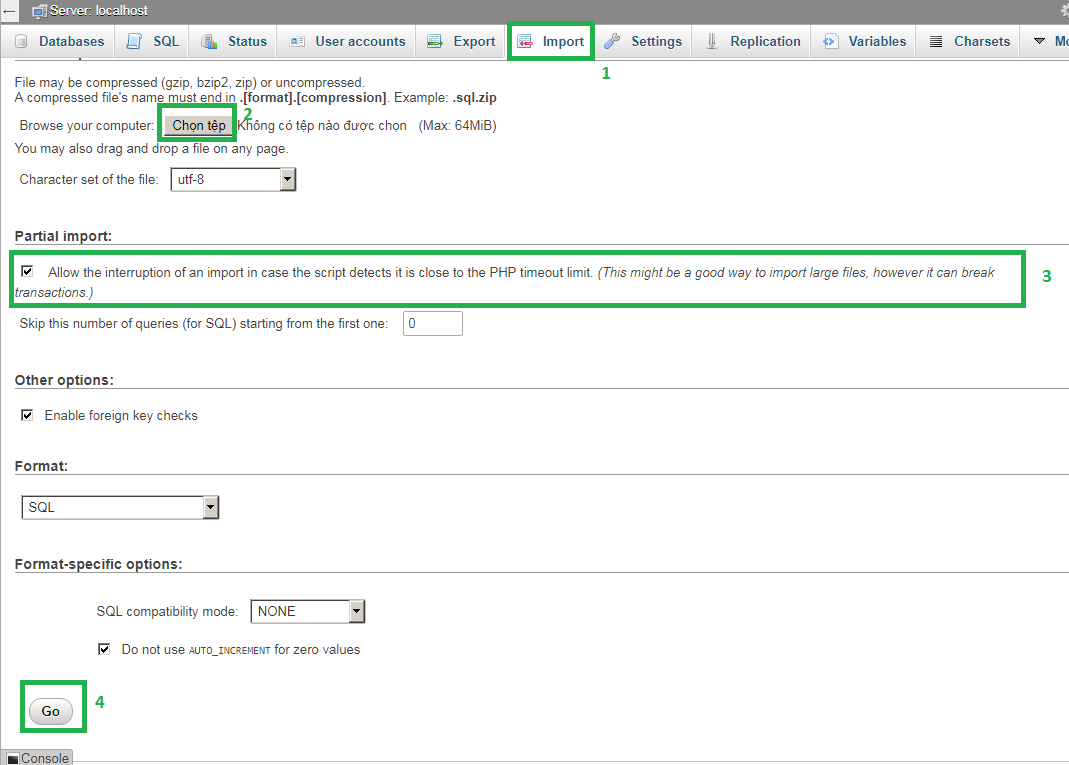
Task: Click the Export tab icon
Action: (x=435, y=42)
